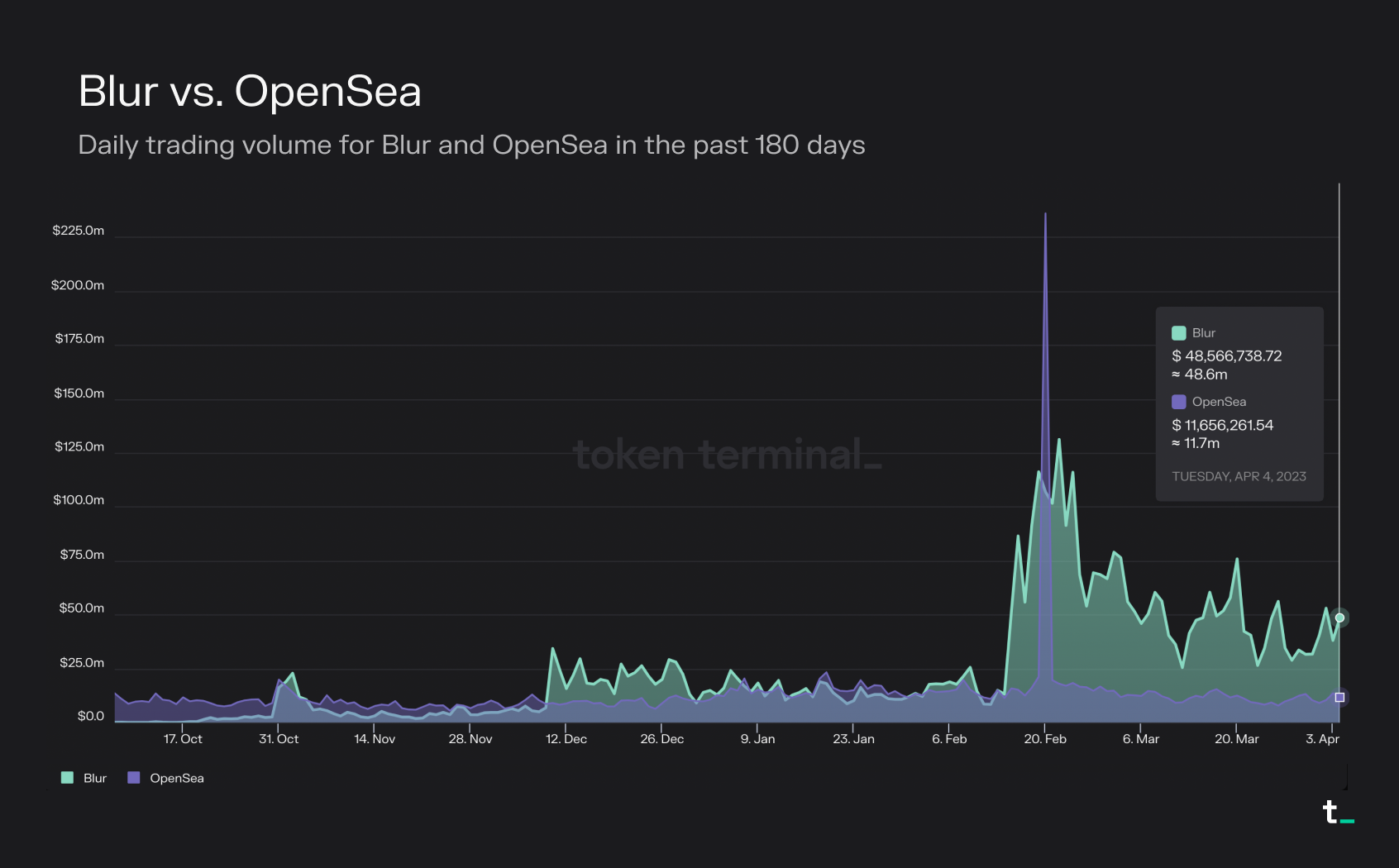The image size is (1399, 868).
Task: Click the '$50.0m' y-axis label
Action: point(82,608)
